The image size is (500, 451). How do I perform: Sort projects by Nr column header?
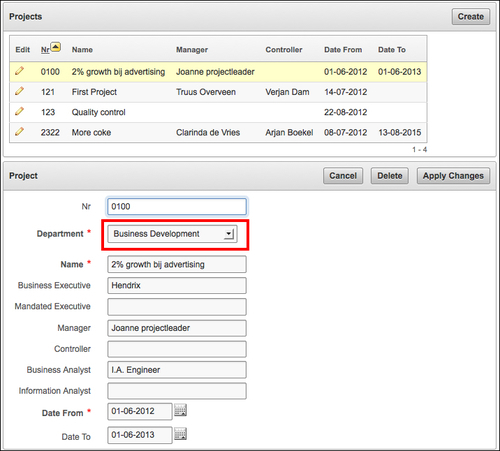pyautogui.click(x=45, y=50)
